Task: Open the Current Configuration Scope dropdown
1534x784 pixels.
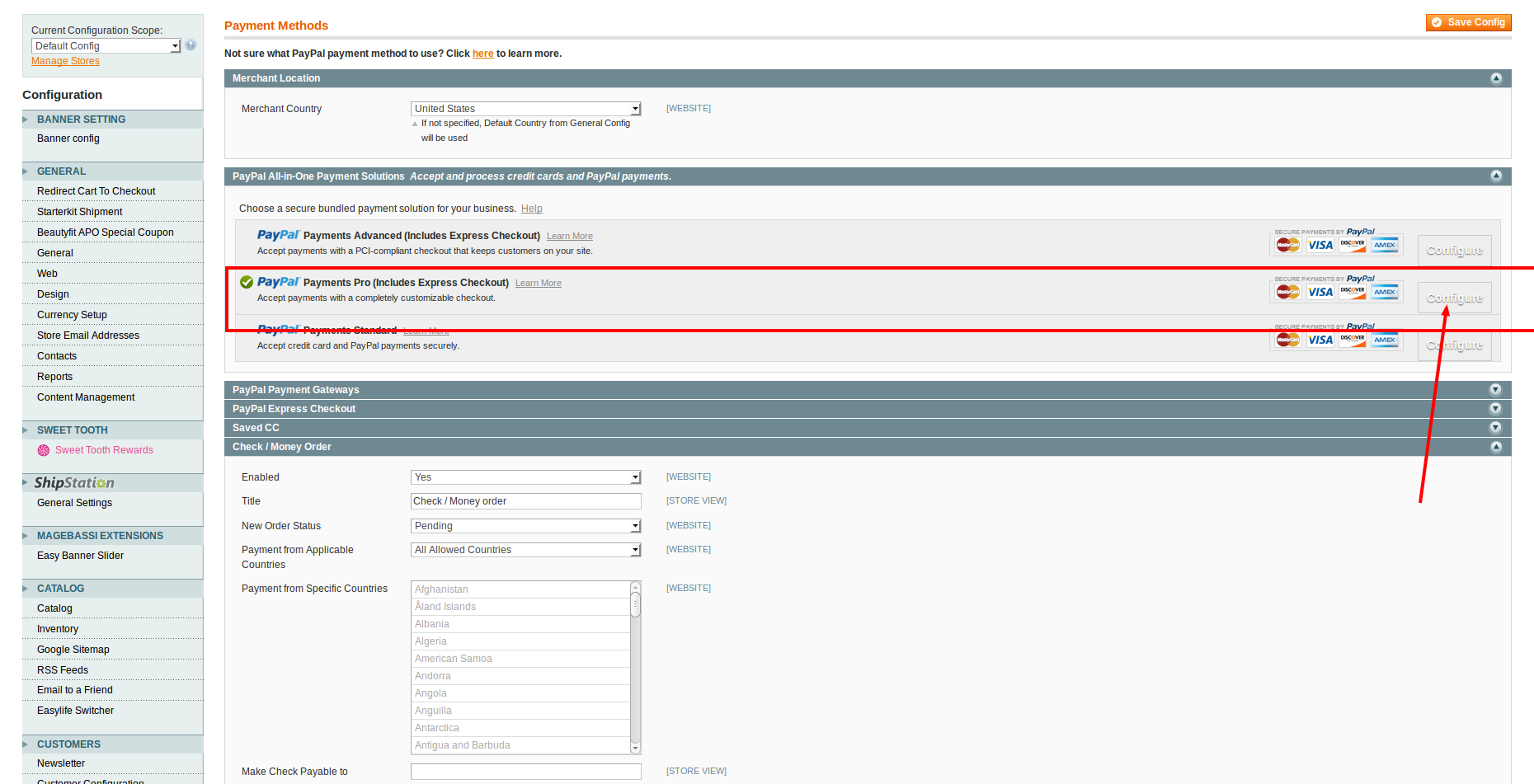Action: point(106,46)
